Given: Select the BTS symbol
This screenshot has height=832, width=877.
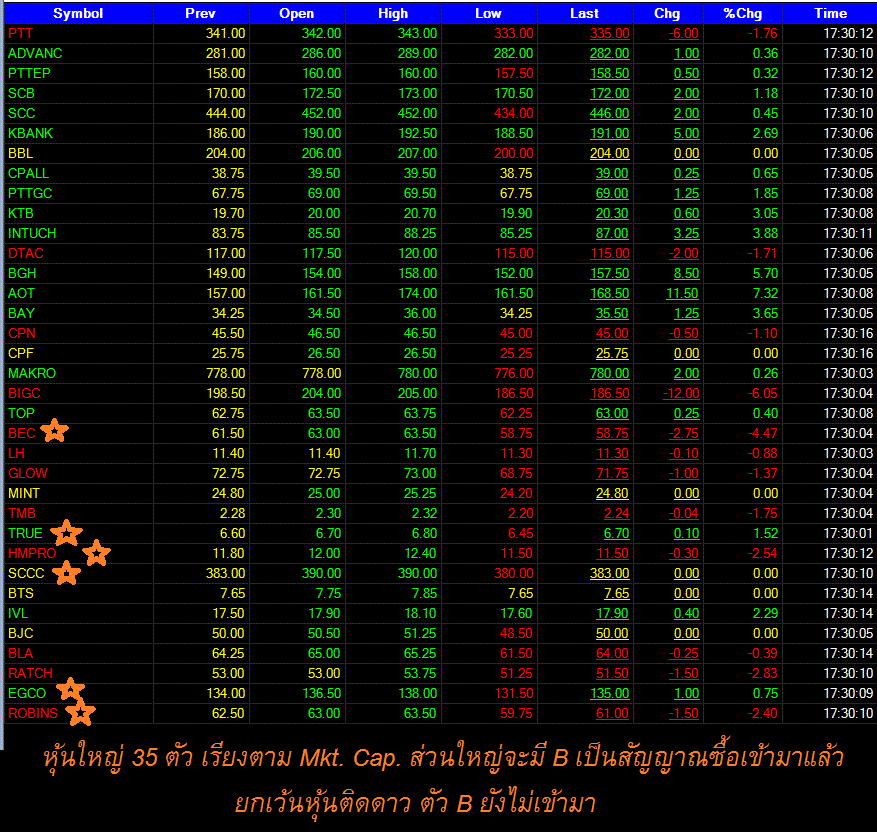Looking at the screenshot, I should click(x=21, y=593).
